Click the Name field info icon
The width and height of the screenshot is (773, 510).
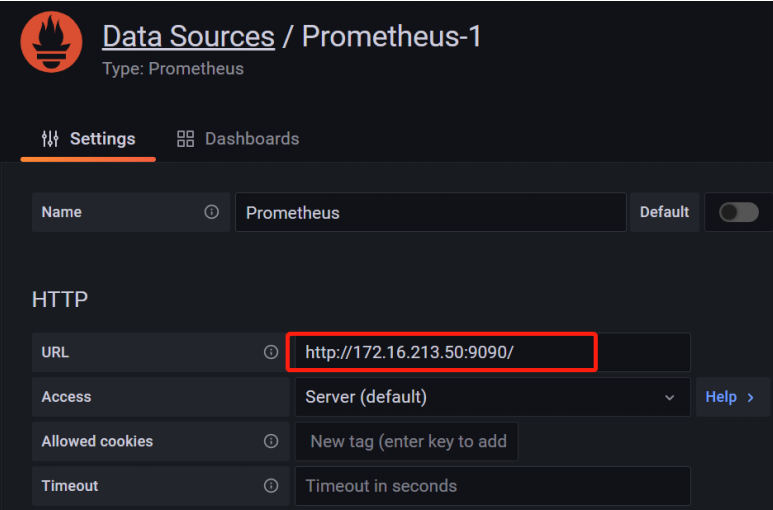(x=211, y=212)
